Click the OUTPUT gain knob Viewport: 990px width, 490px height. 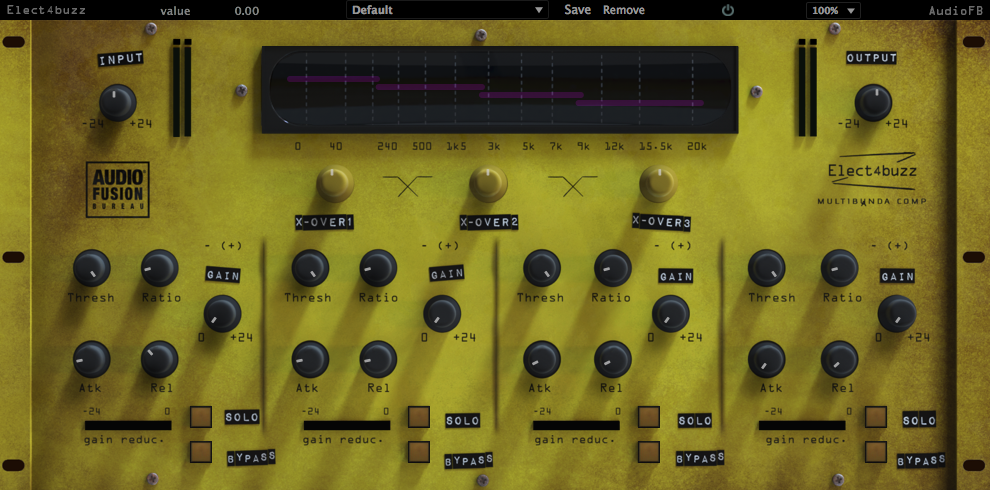(873, 102)
